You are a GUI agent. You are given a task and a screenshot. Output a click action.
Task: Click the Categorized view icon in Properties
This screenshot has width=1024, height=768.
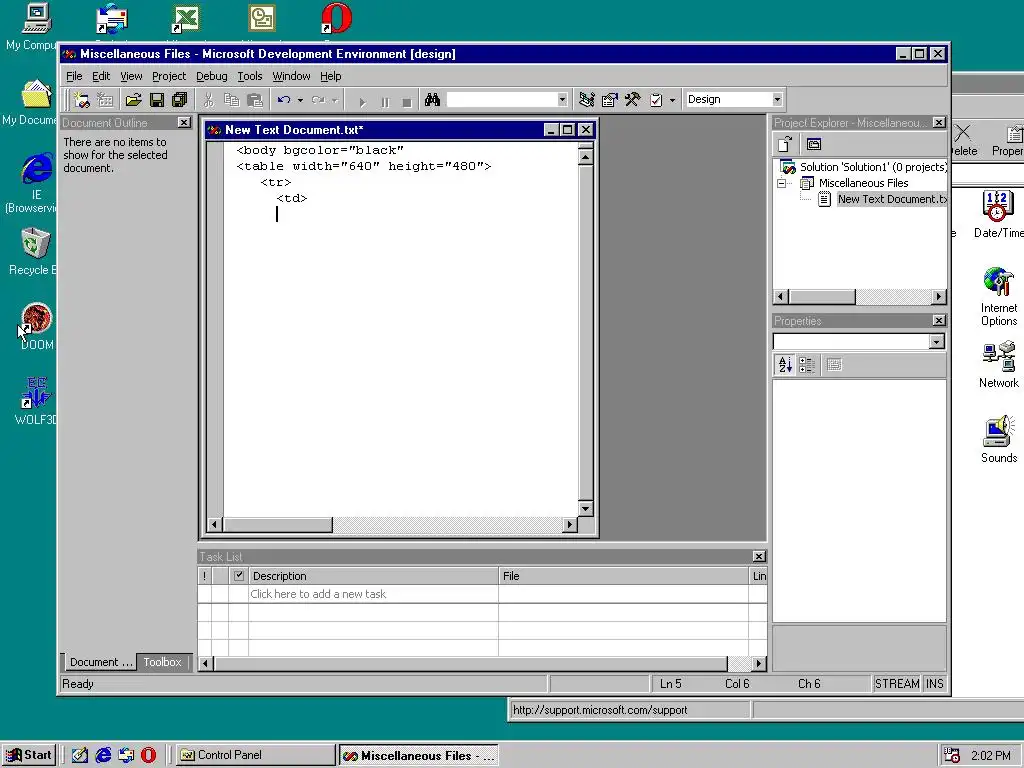(807, 364)
